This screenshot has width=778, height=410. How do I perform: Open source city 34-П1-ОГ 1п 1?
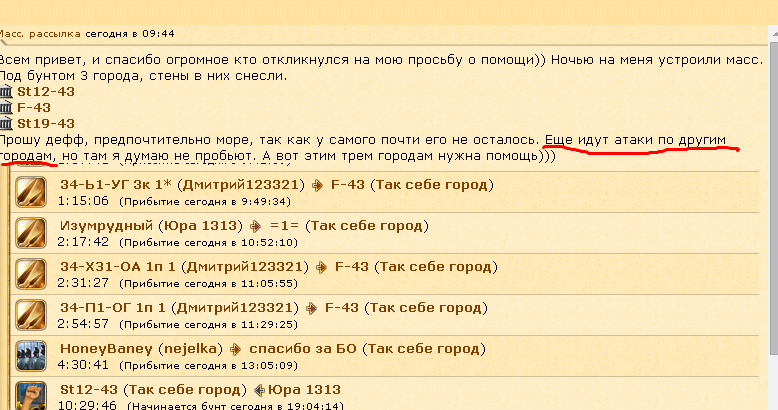click(113, 308)
